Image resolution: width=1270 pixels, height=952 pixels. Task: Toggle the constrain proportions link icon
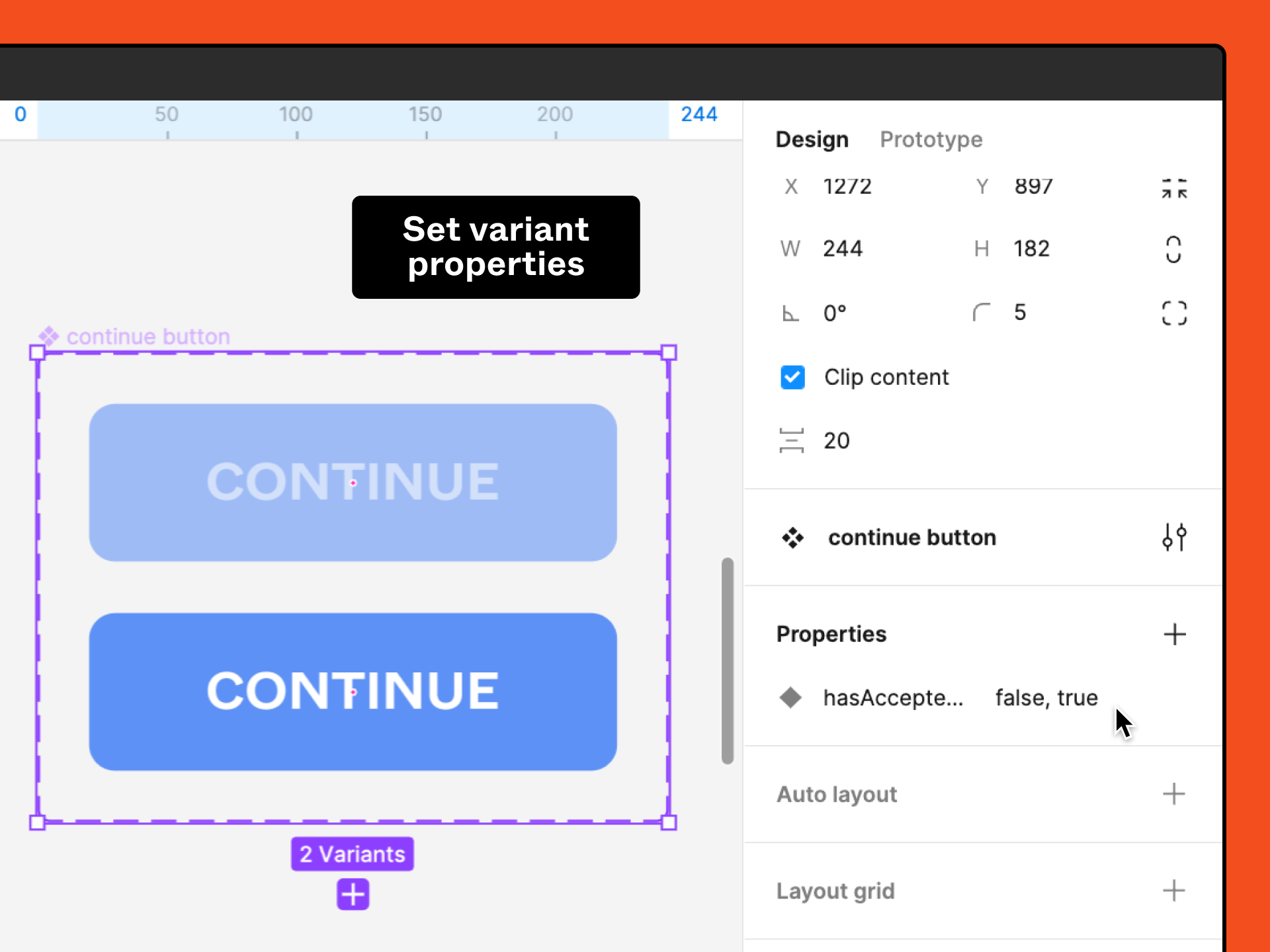(x=1173, y=250)
